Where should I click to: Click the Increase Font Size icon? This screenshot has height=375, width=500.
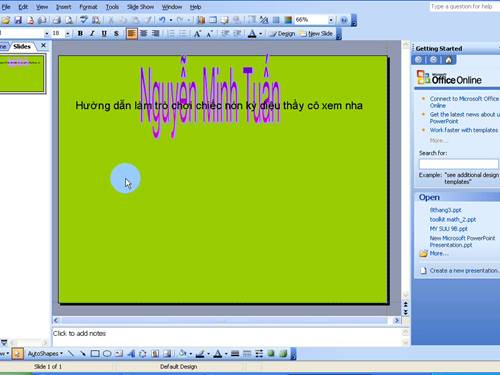[197, 34]
